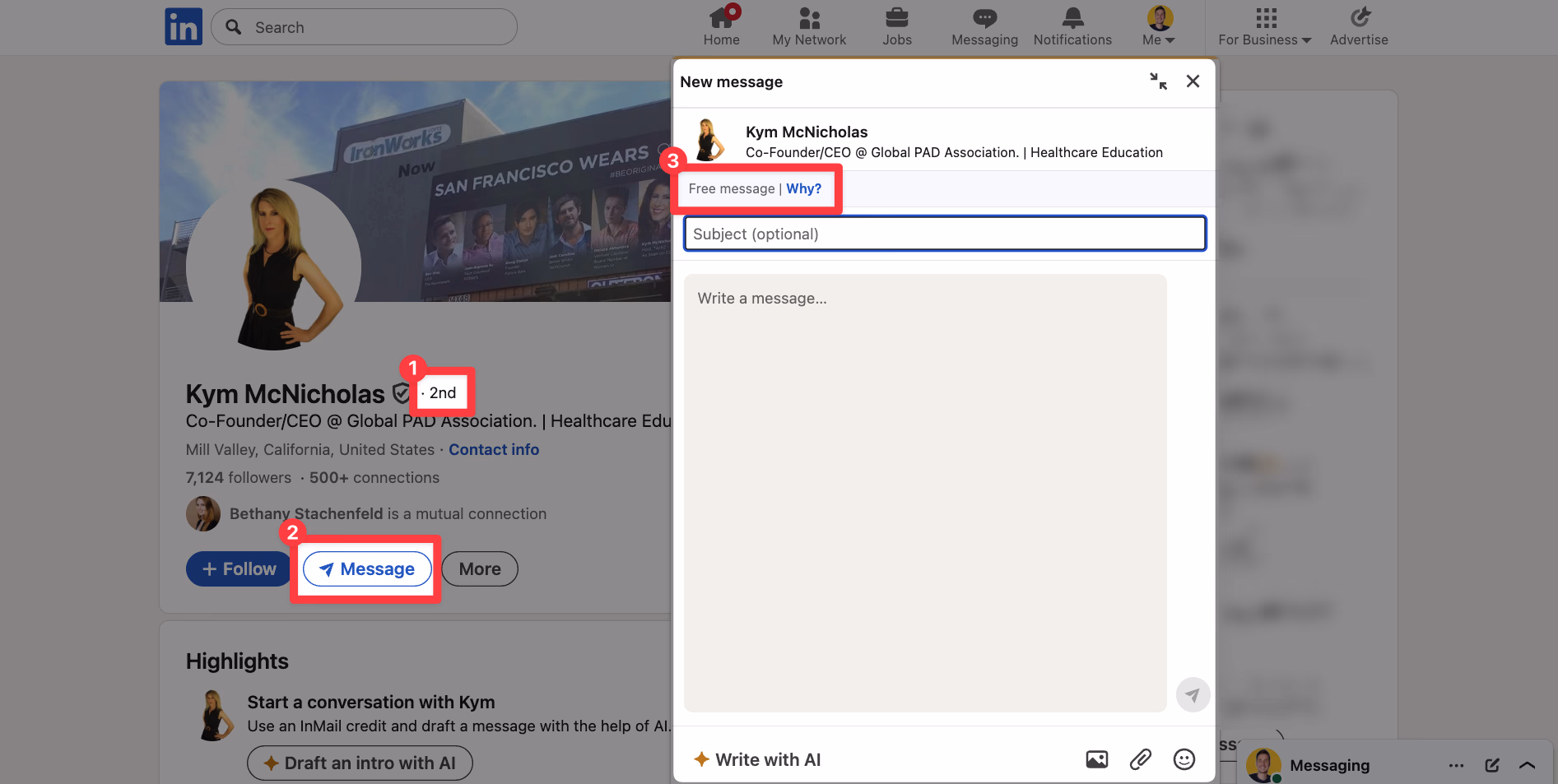Click Kym's avatar in the New message header
This screenshot has width=1558, height=784.
[x=708, y=141]
